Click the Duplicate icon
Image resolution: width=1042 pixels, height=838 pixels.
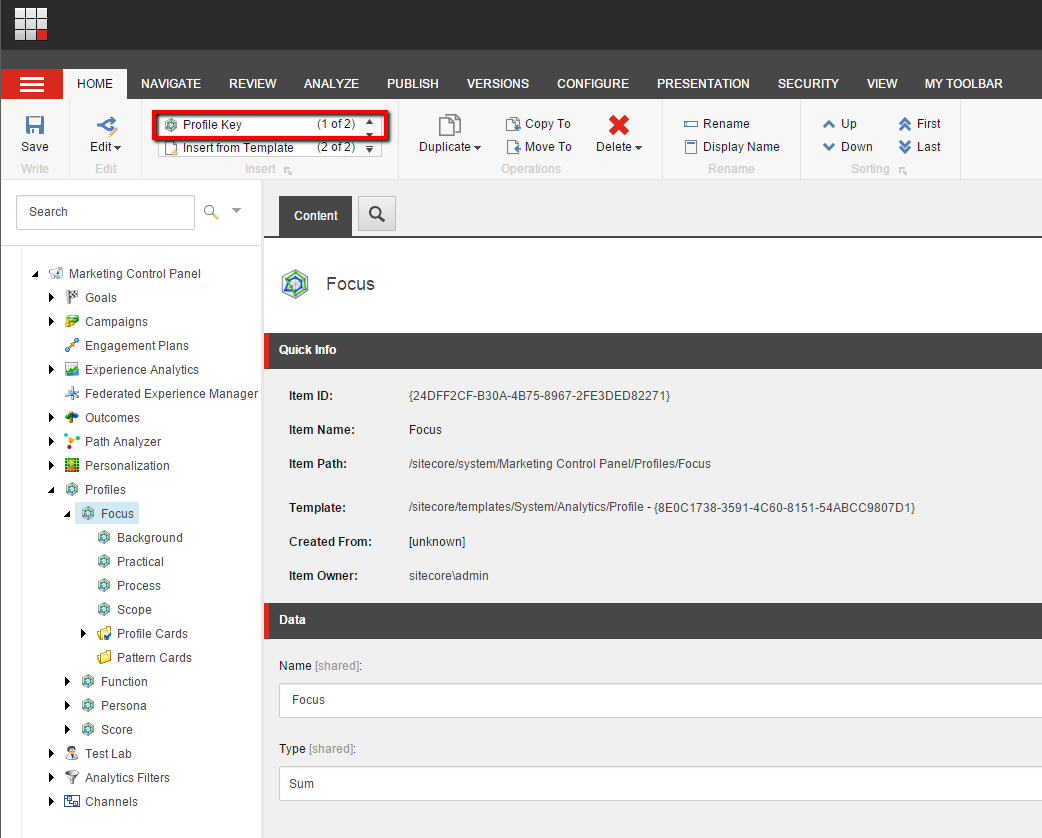450,125
